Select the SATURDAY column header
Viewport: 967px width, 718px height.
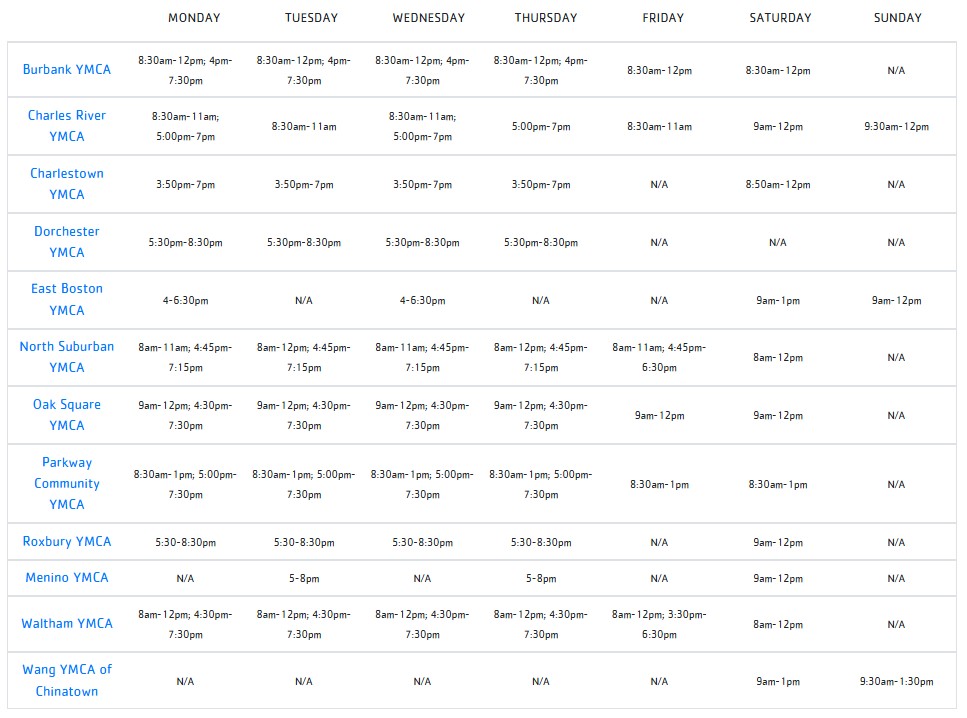tap(780, 18)
